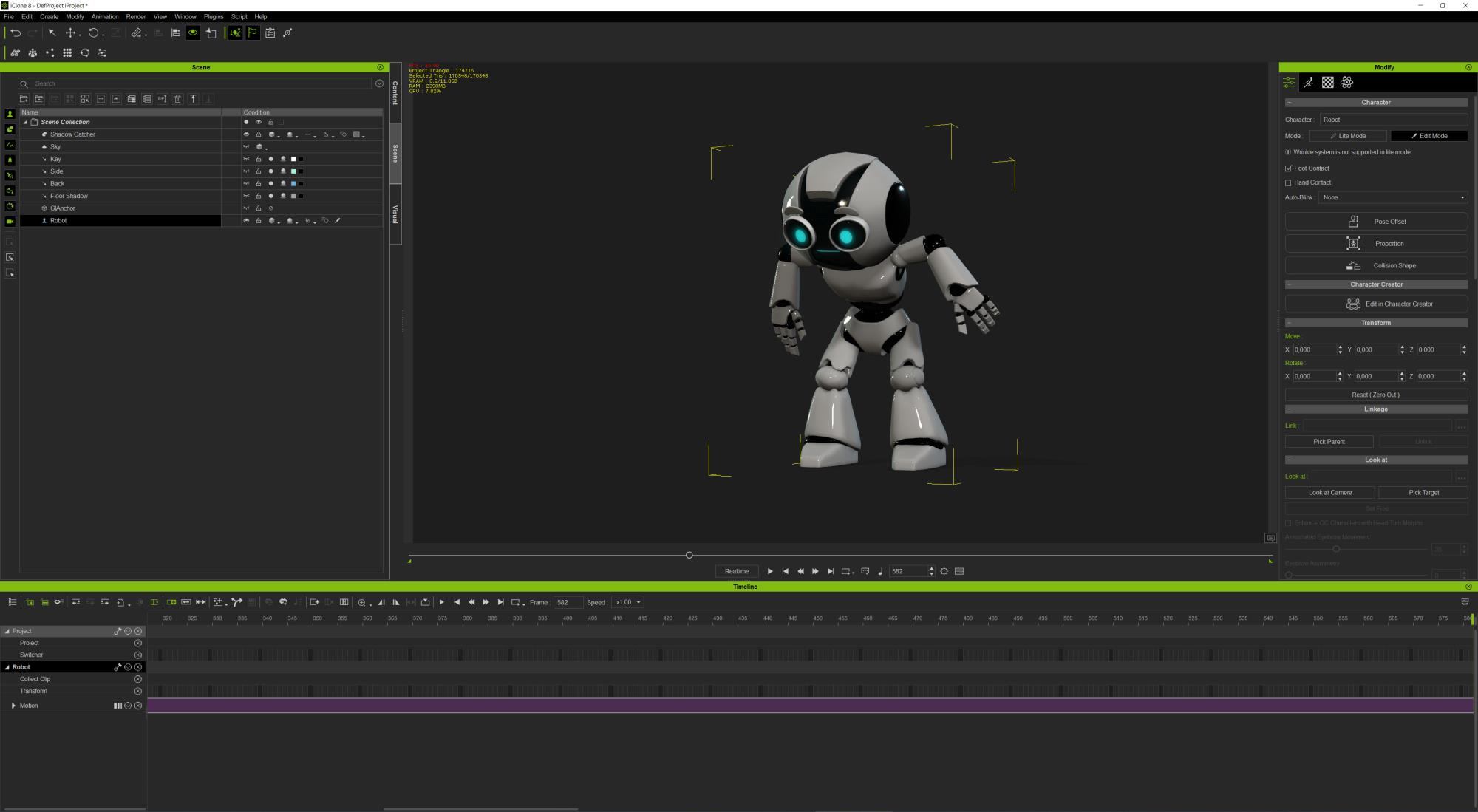
Task: Collapse the Project track group in timeline
Action: [x=7, y=631]
